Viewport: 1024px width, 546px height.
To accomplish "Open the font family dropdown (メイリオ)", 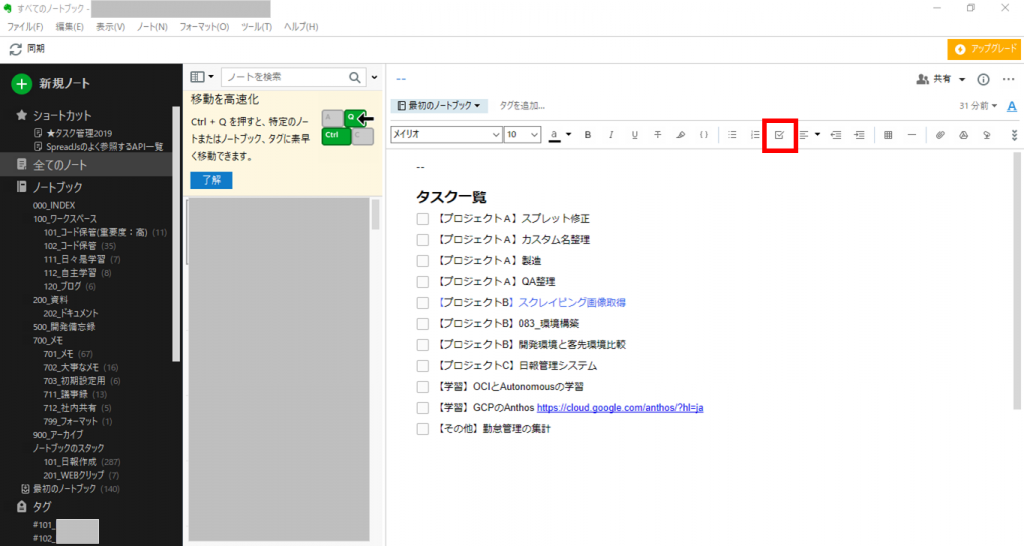I will click(x=446, y=135).
